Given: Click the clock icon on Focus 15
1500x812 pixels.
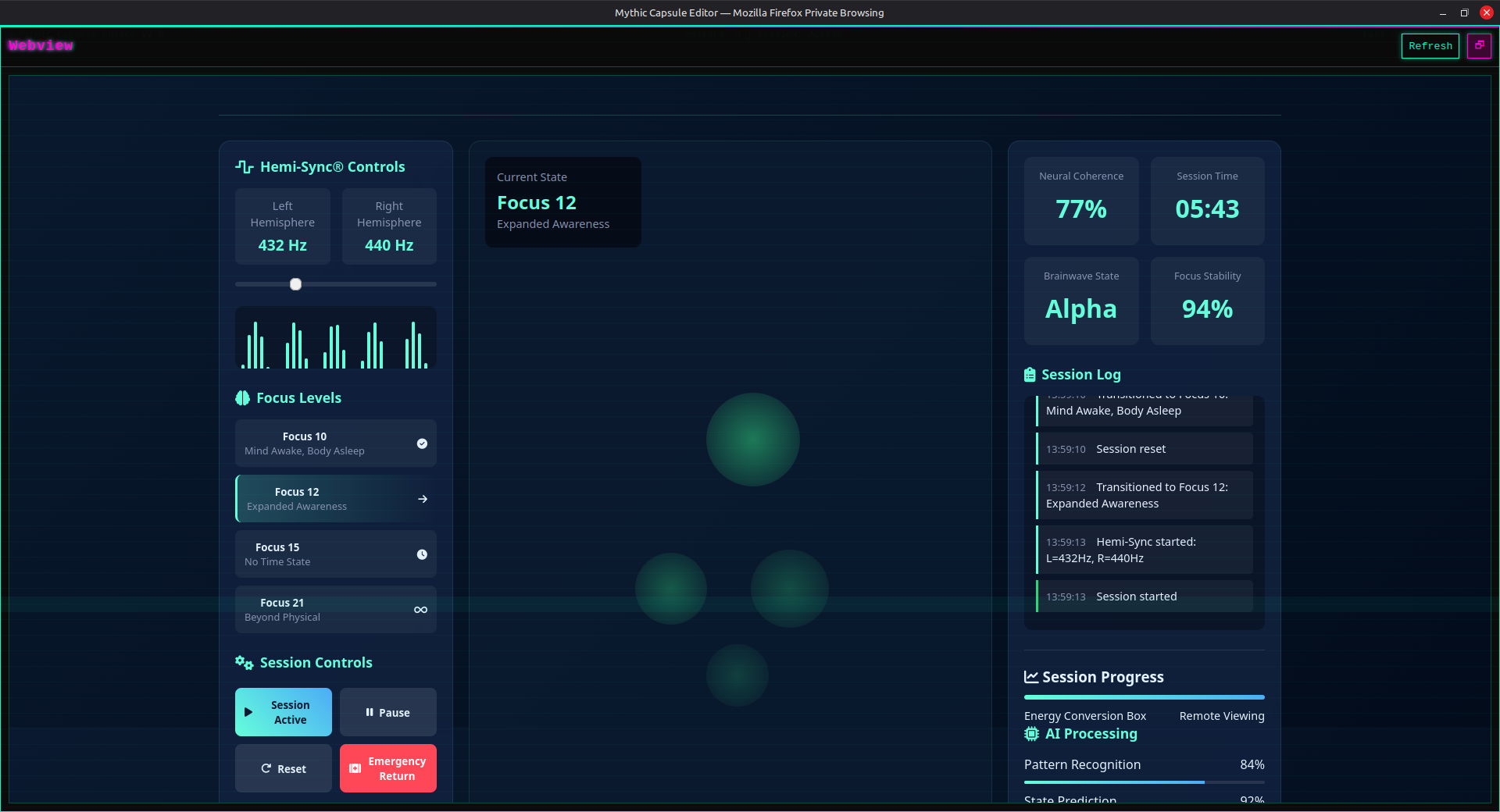Looking at the screenshot, I should (x=422, y=554).
